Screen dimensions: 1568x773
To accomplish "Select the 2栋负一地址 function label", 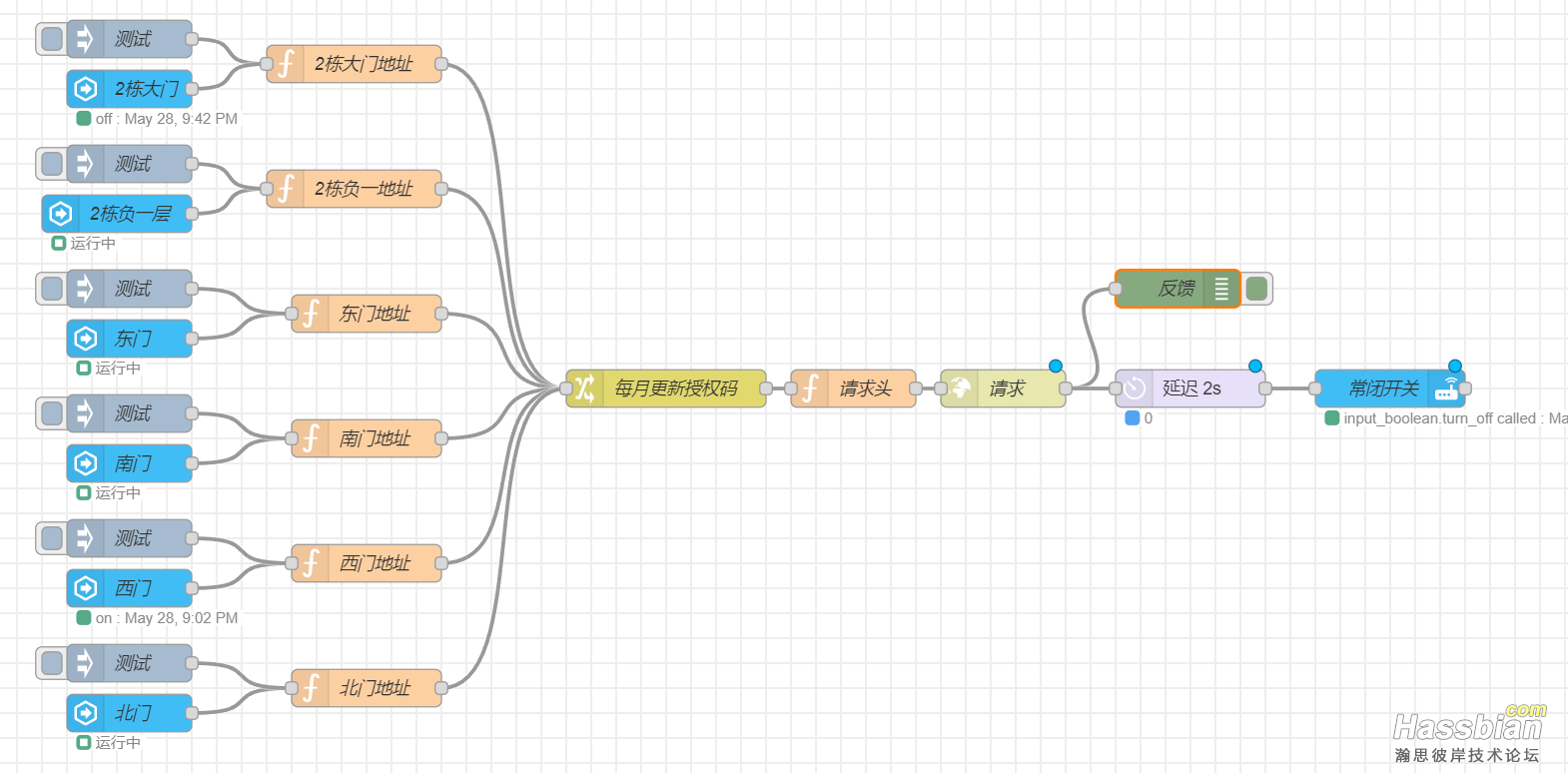I will (364, 189).
